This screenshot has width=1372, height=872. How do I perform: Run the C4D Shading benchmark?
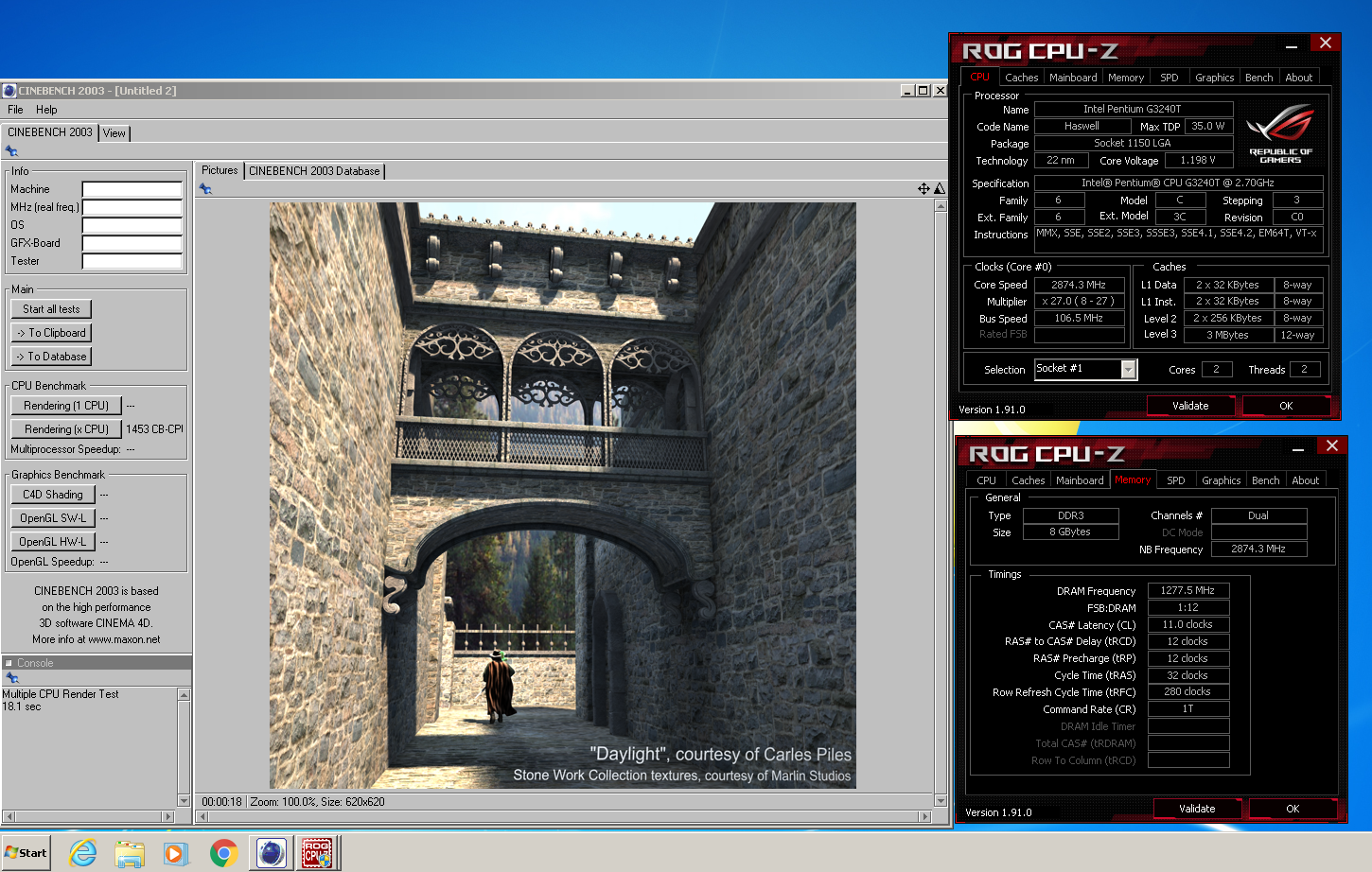(x=53, y=495)
